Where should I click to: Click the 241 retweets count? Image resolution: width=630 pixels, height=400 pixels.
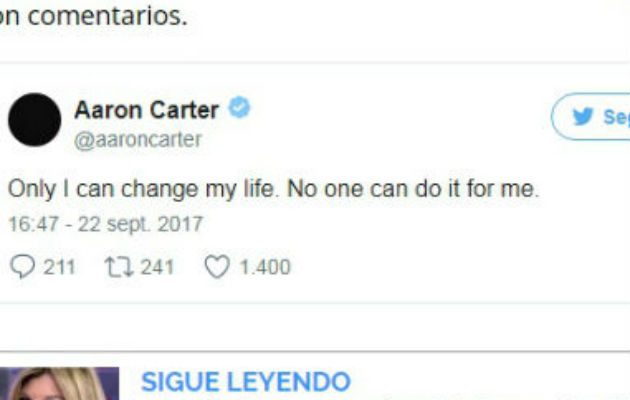click(x=157, y=267)
